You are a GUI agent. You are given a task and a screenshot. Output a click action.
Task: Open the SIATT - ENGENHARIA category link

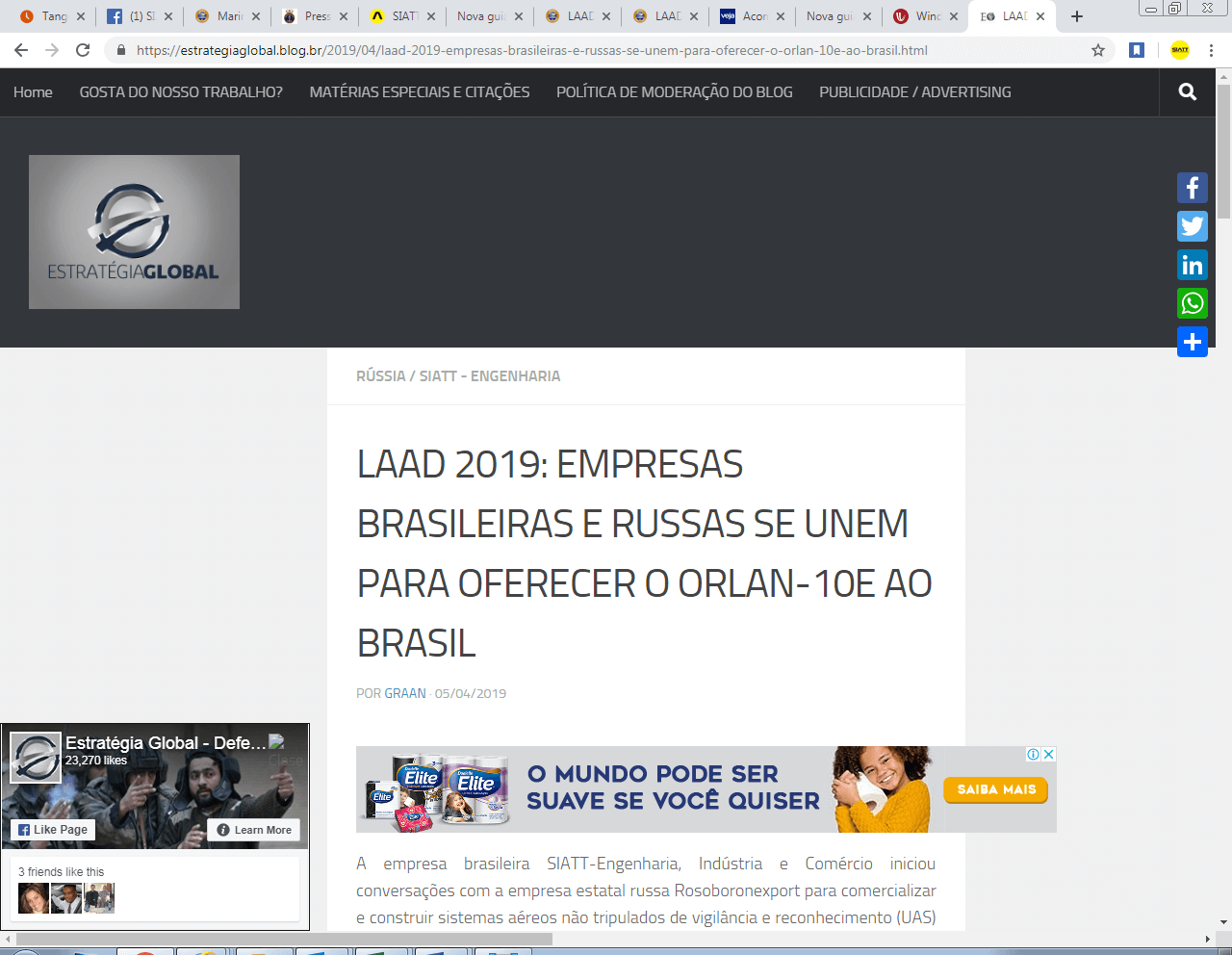[x=490, y=376]
